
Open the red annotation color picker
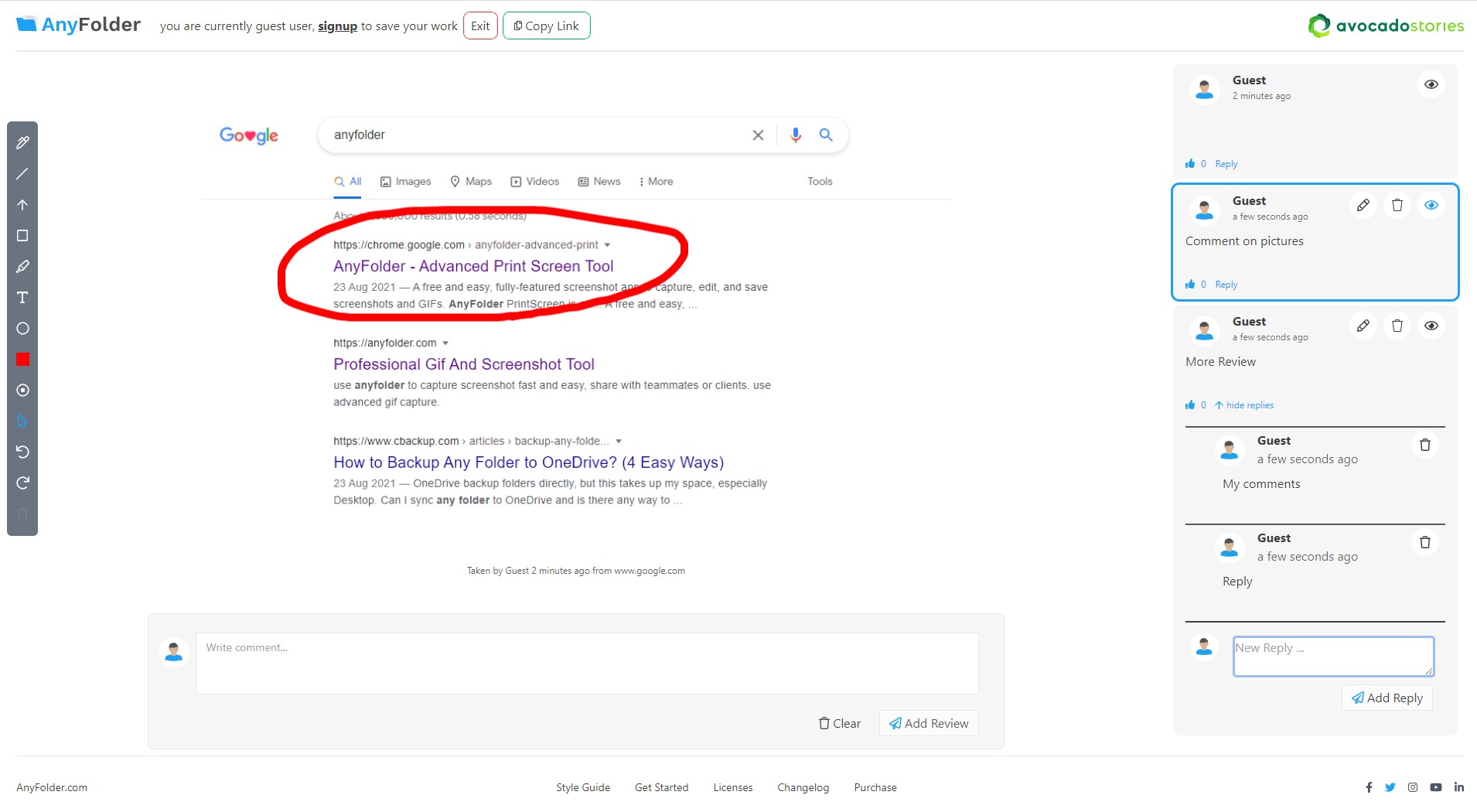(22, 360)
